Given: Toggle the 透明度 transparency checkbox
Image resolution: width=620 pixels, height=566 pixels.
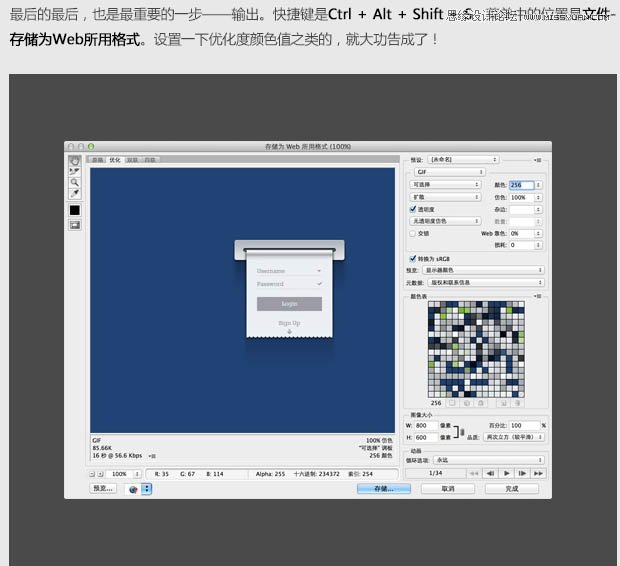Looking at the screenshot, I should click(413, 209).
